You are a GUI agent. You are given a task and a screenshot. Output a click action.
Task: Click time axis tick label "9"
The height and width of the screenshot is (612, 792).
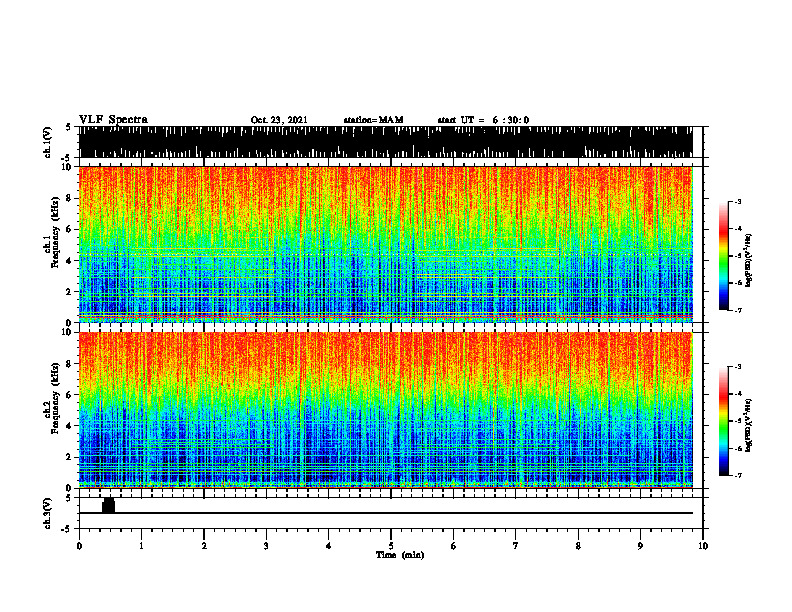tap(640, 546)
